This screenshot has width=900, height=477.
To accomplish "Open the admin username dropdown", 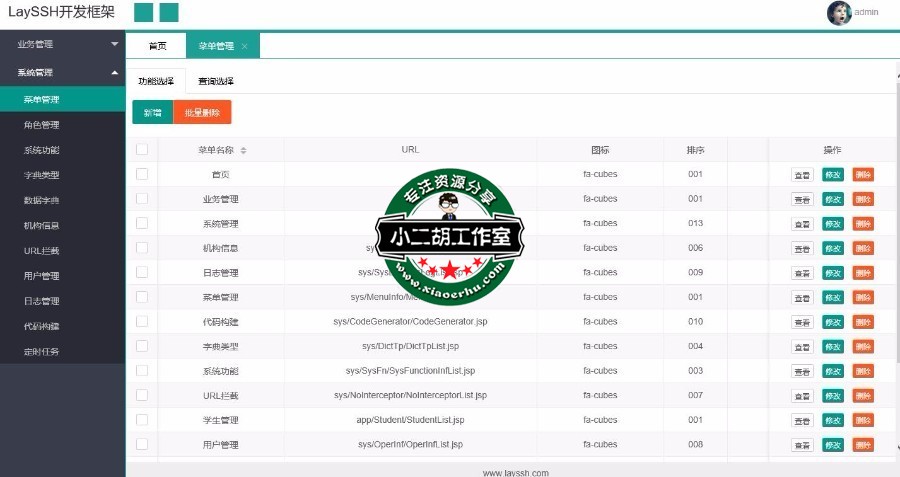I will [x=866, y=13].
